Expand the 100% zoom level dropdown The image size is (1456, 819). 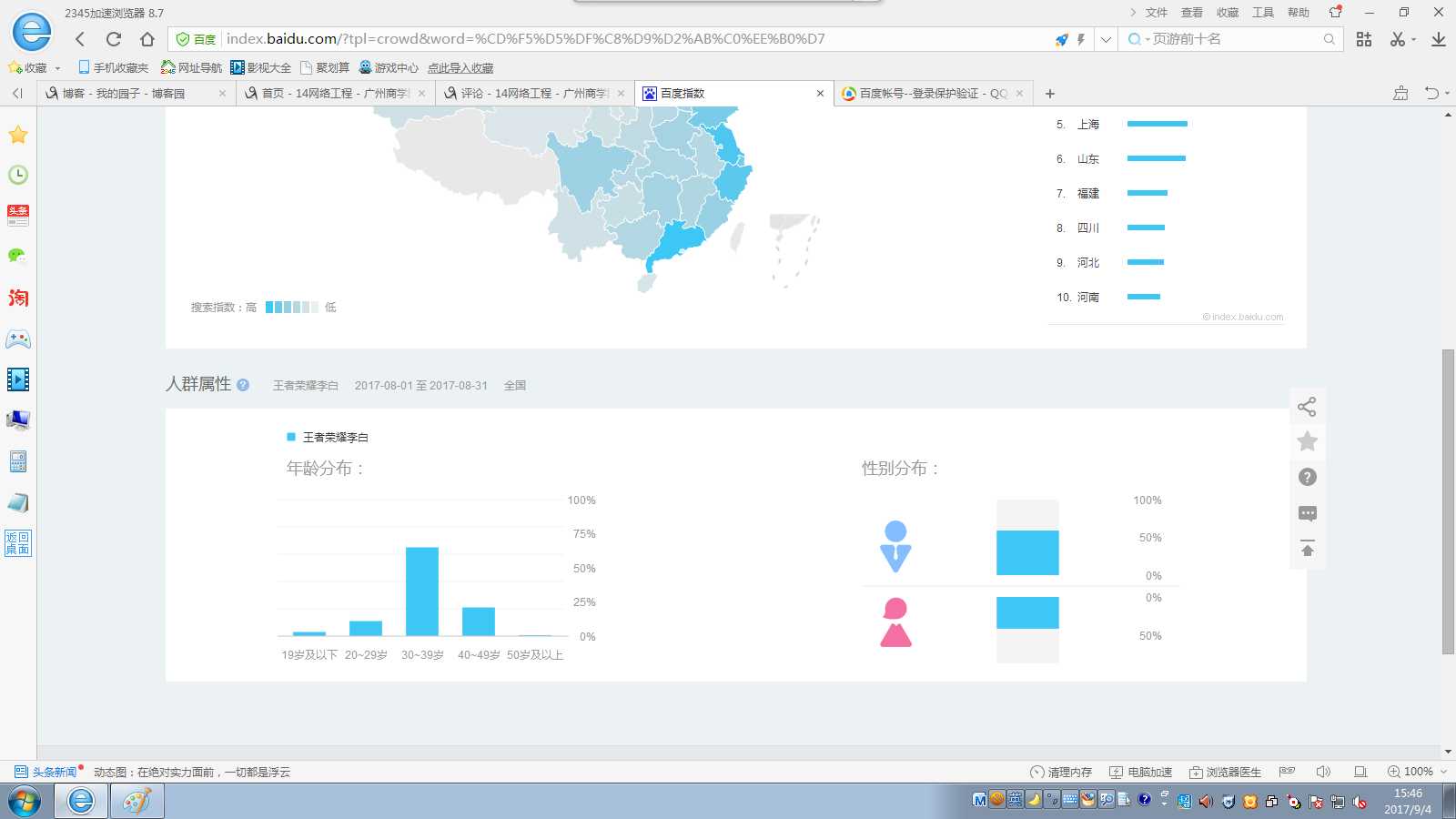click(1443, 772)
